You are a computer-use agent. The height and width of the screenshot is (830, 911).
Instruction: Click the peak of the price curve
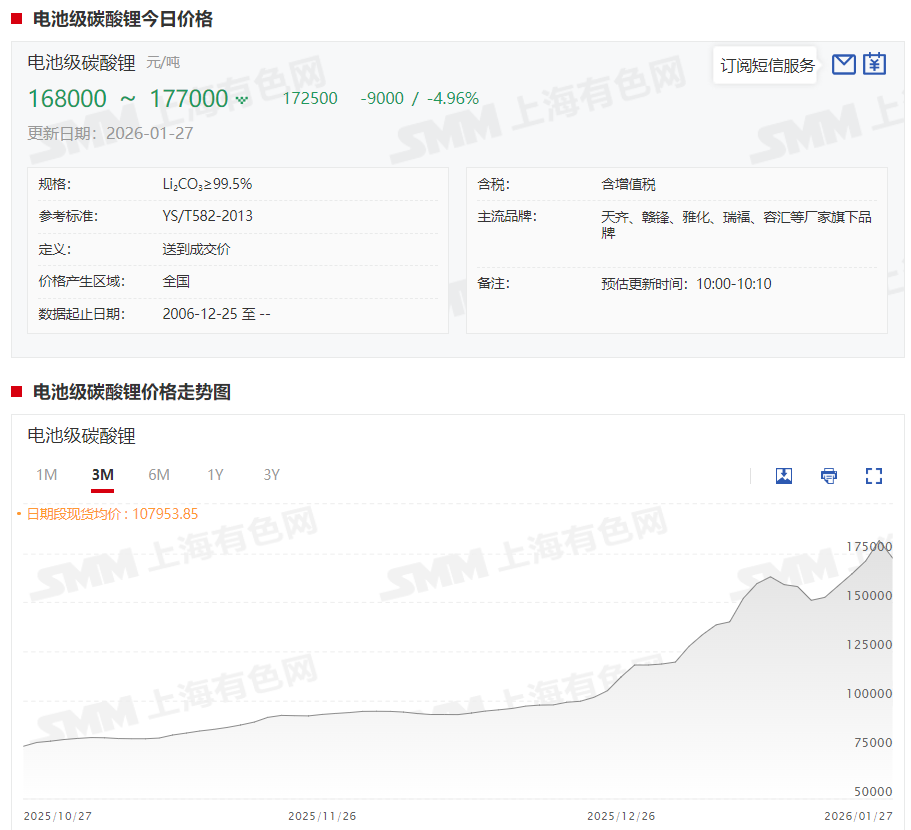878,543
